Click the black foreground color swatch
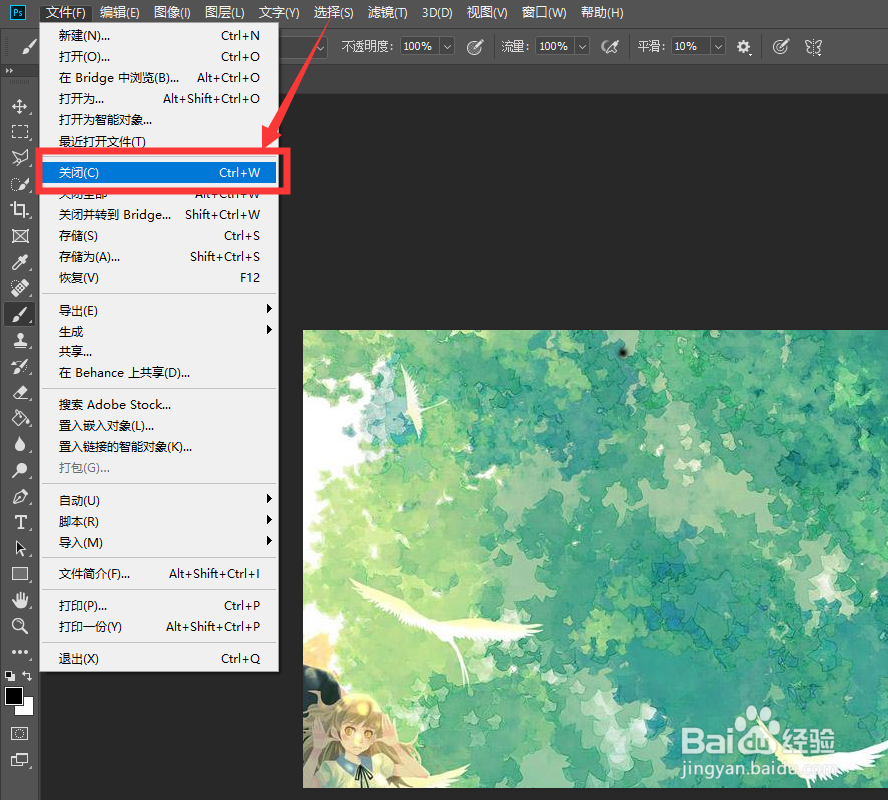The image size is (888, 800). point(14,696)
